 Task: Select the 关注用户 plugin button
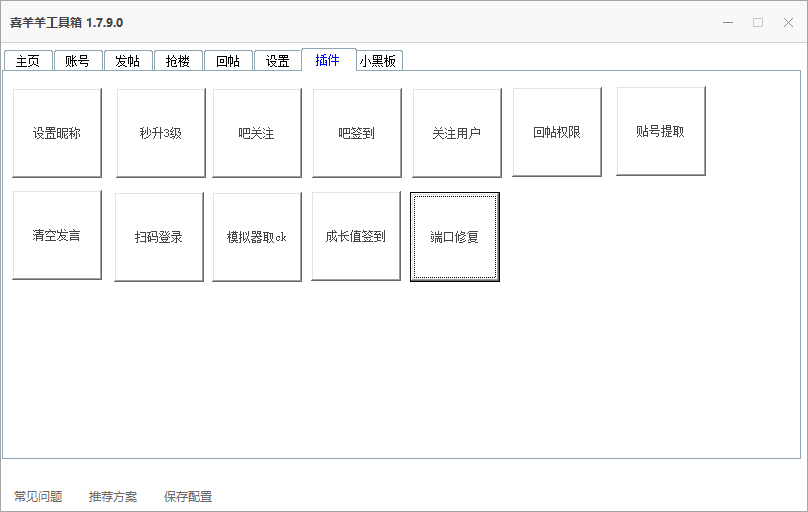click(x=457, y=133)
